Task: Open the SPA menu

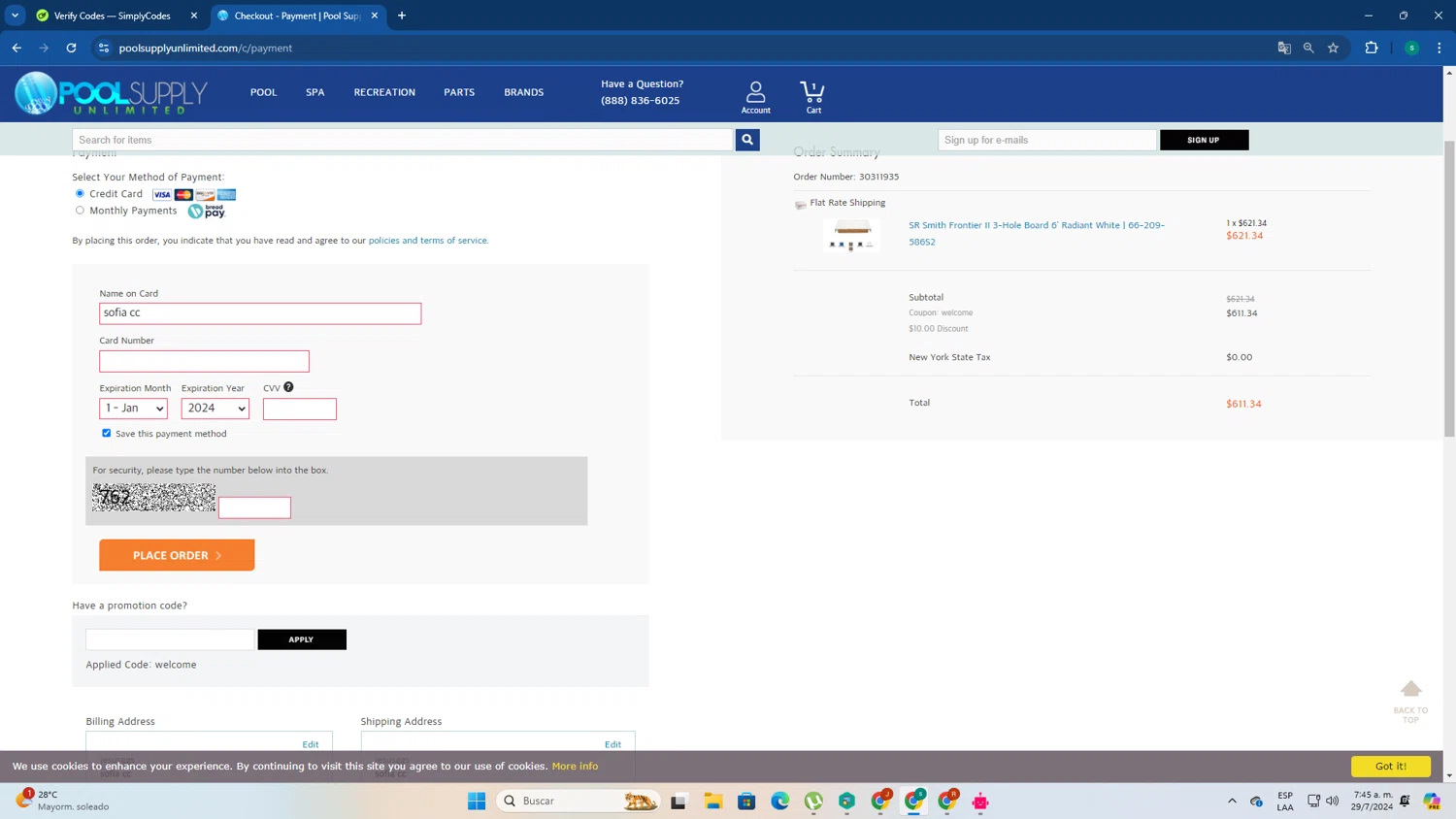Action: coord(314,92)
